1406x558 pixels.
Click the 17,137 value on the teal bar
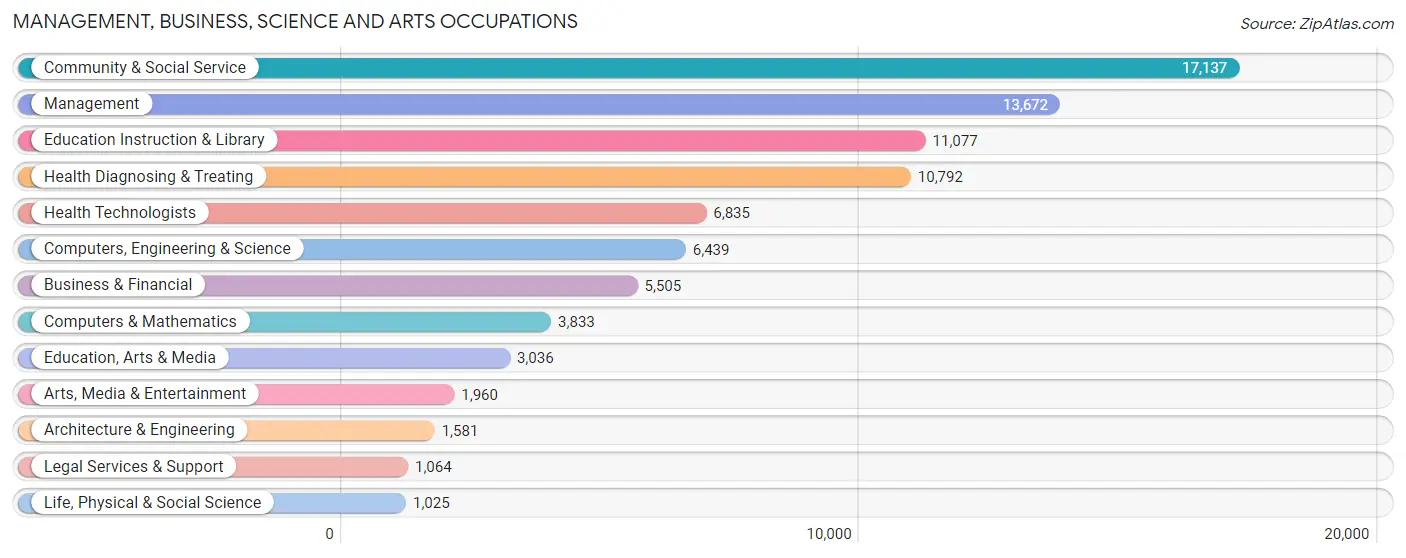click(1204, 68)
